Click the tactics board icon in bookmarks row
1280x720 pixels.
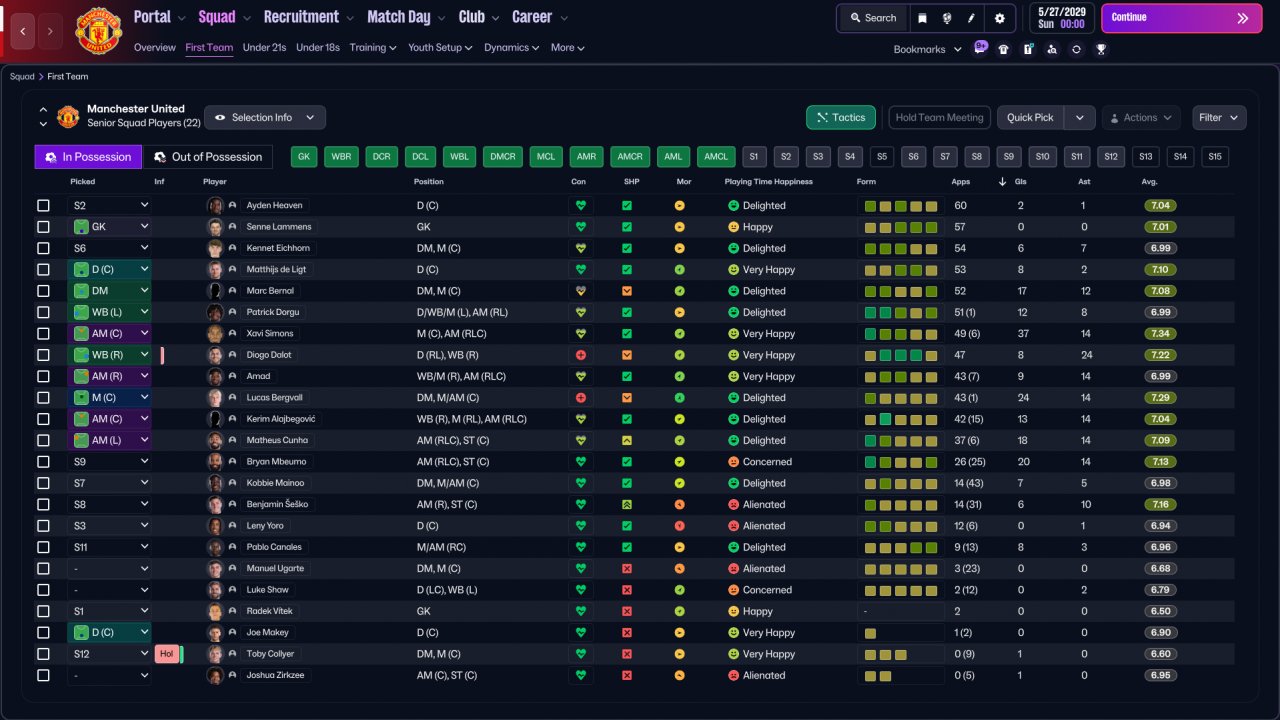[x=1028, y=49]
